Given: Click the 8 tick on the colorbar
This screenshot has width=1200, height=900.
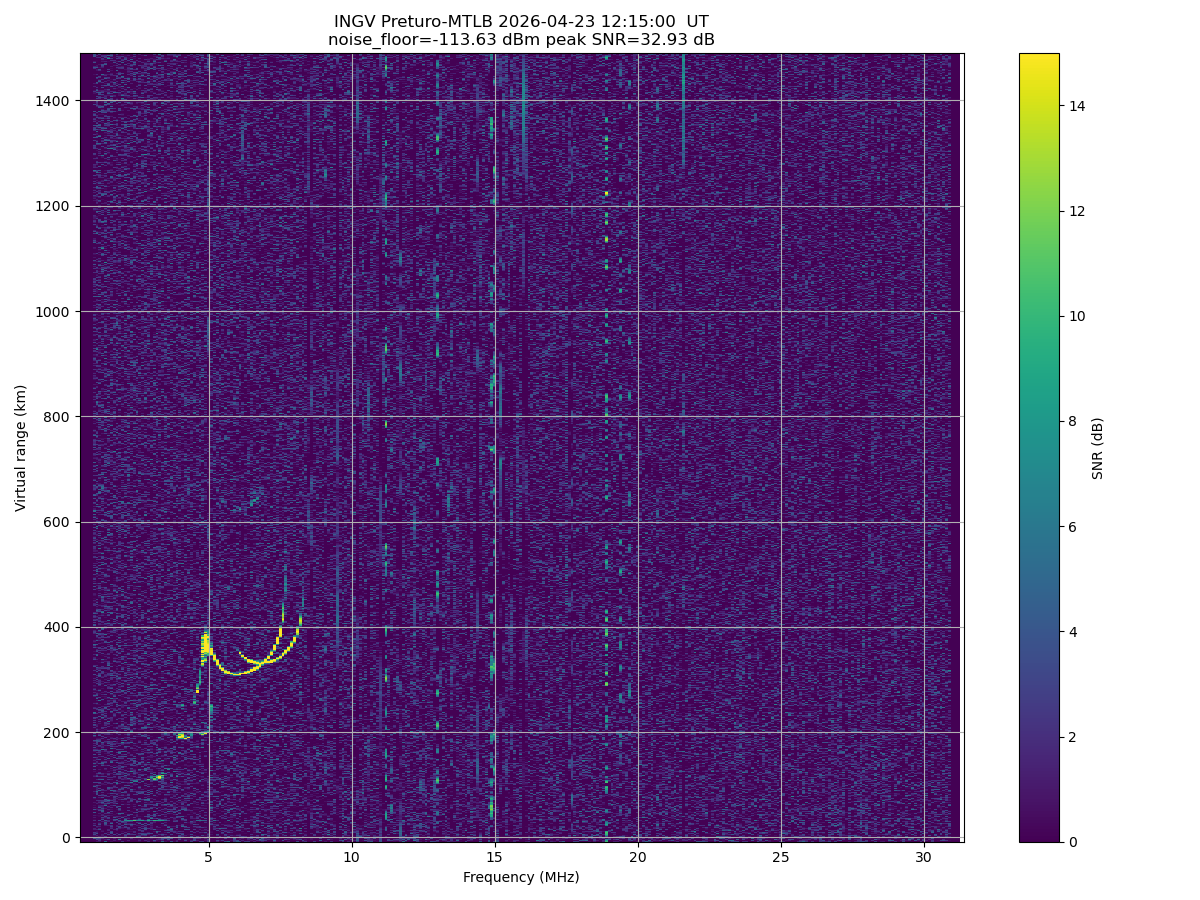Looking at the screenshot, I should pyautogui.click(x=1074, y=421).
